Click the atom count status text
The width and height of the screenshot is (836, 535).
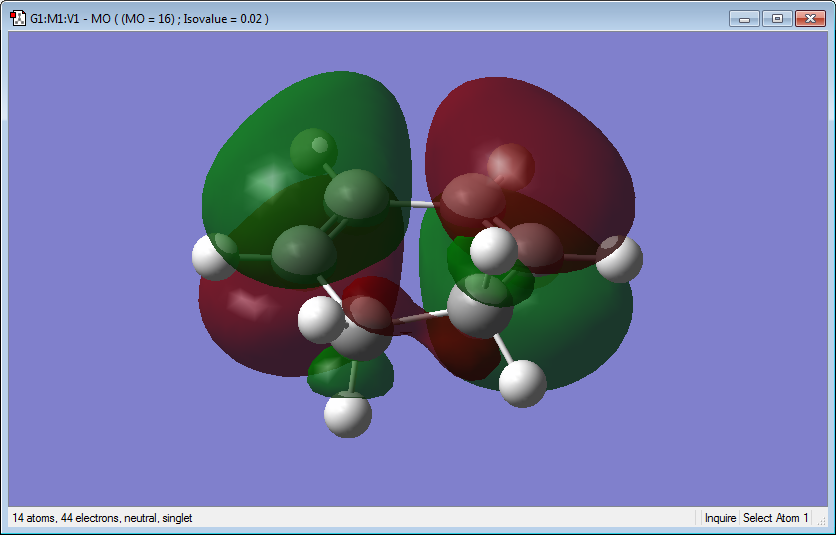(102, 518)
